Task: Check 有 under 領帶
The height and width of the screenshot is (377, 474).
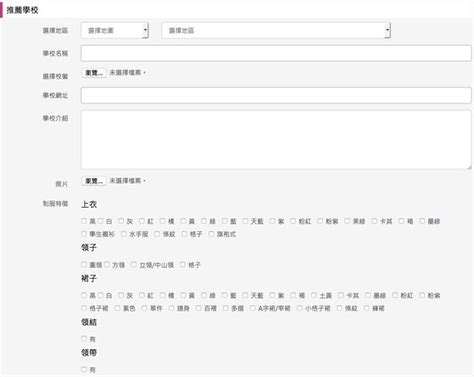Action: tap(84, 369)
